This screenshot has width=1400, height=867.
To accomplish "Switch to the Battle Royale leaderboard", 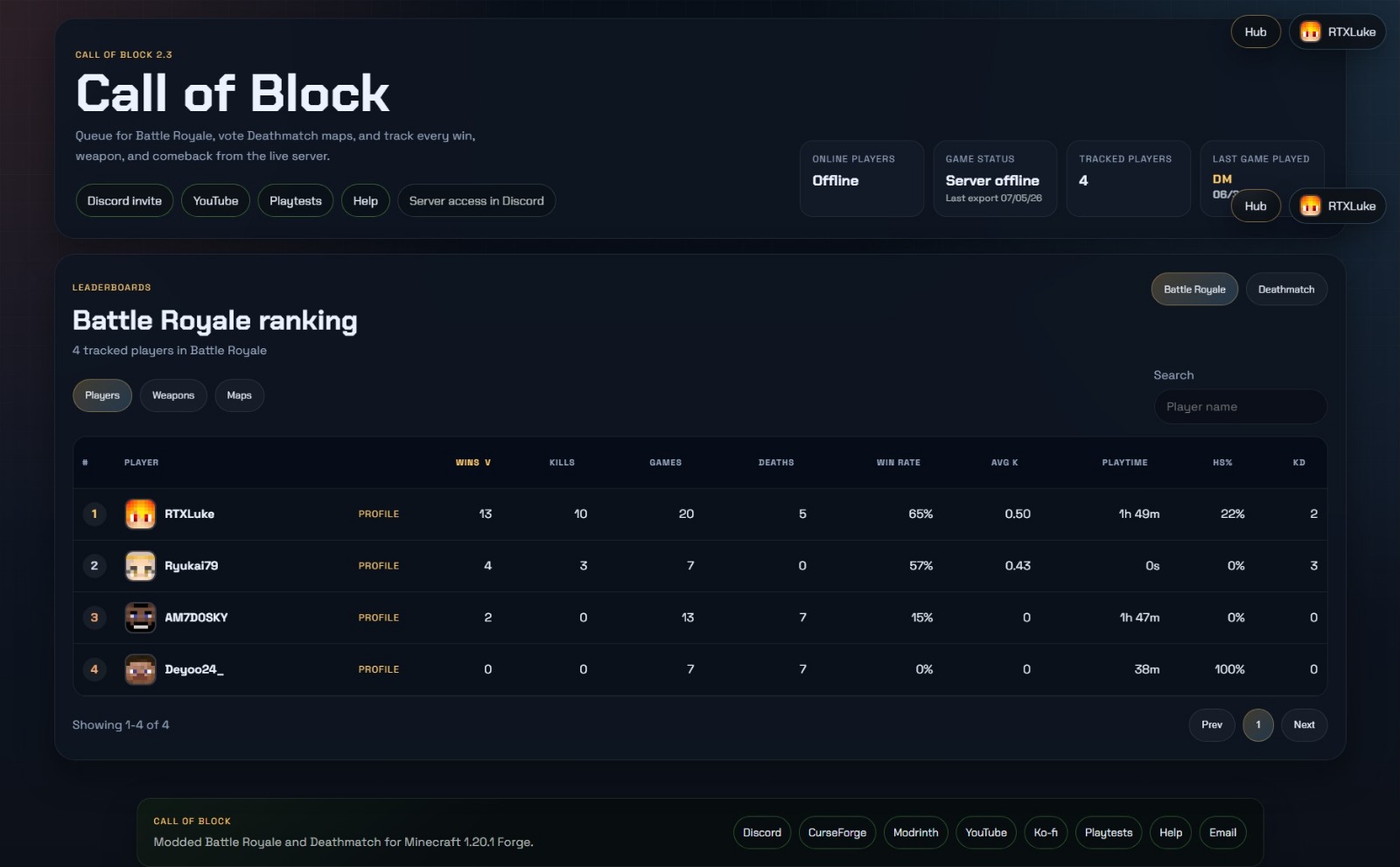I will pyautogui.click(x=1194, y=290).
